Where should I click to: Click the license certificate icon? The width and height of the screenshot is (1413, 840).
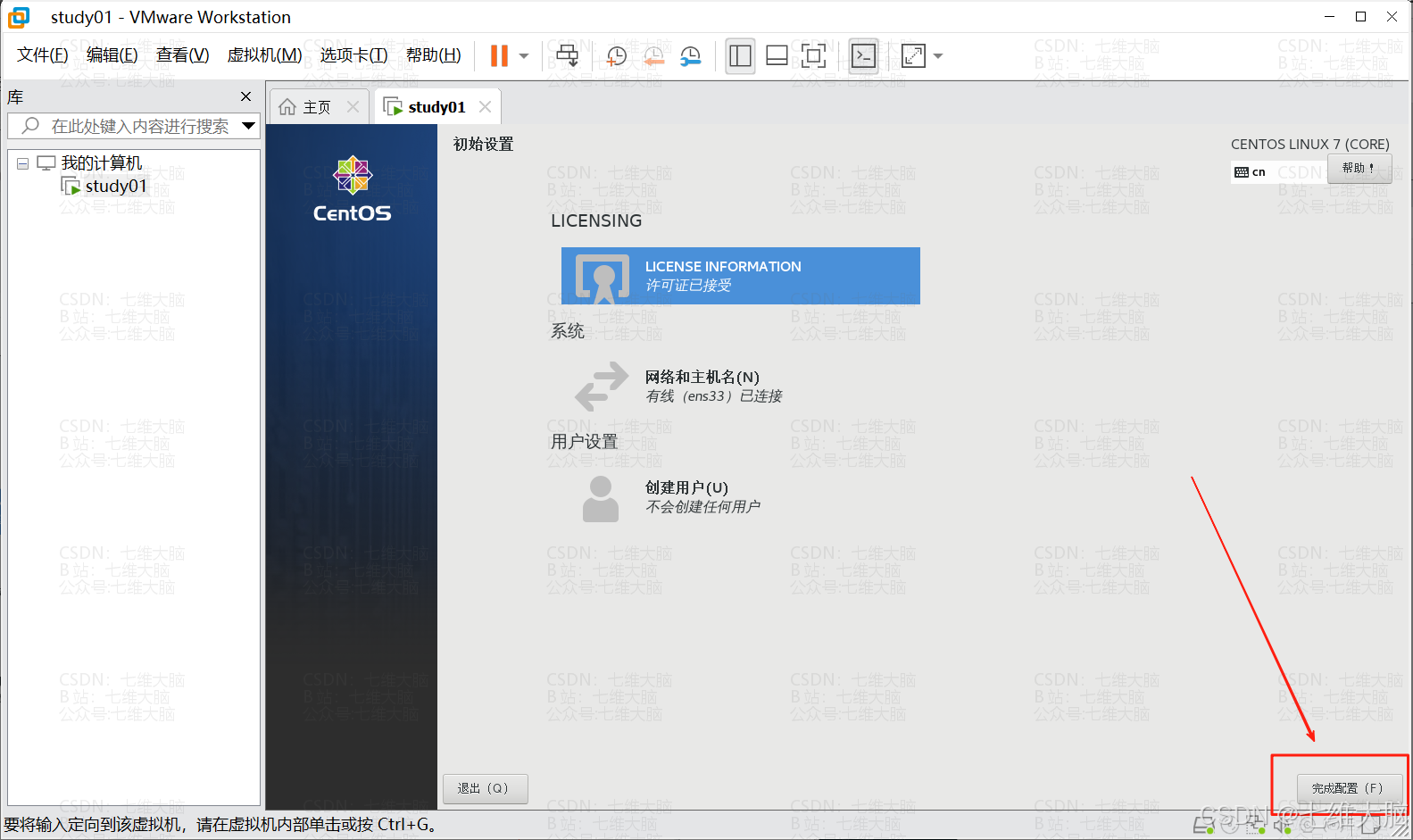[x=603, y=278]
